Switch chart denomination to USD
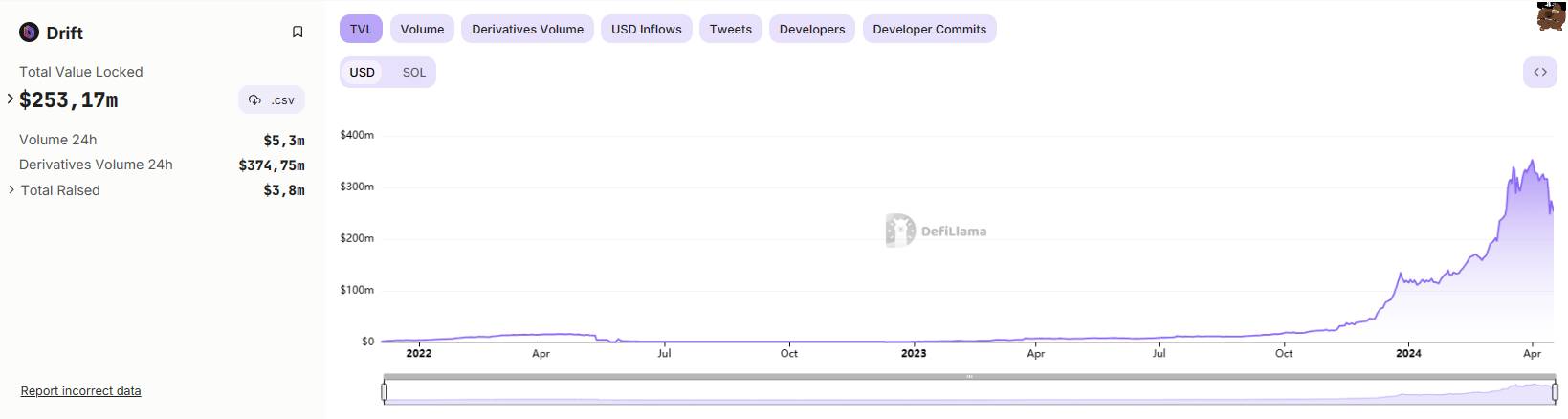This screenshot has width=1568, height=419. [362, 72]
